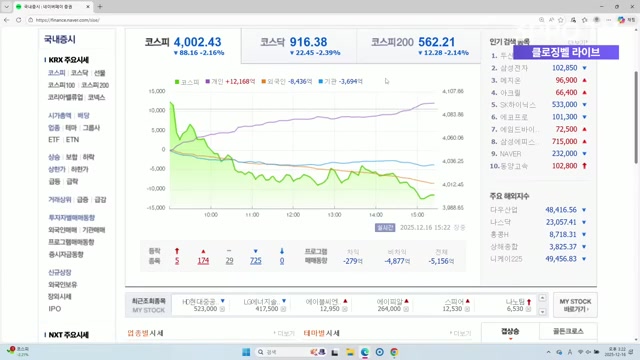This screenshot has width=640, height=360.
Task: Add this page to favorites star
Action: (561, 20)
